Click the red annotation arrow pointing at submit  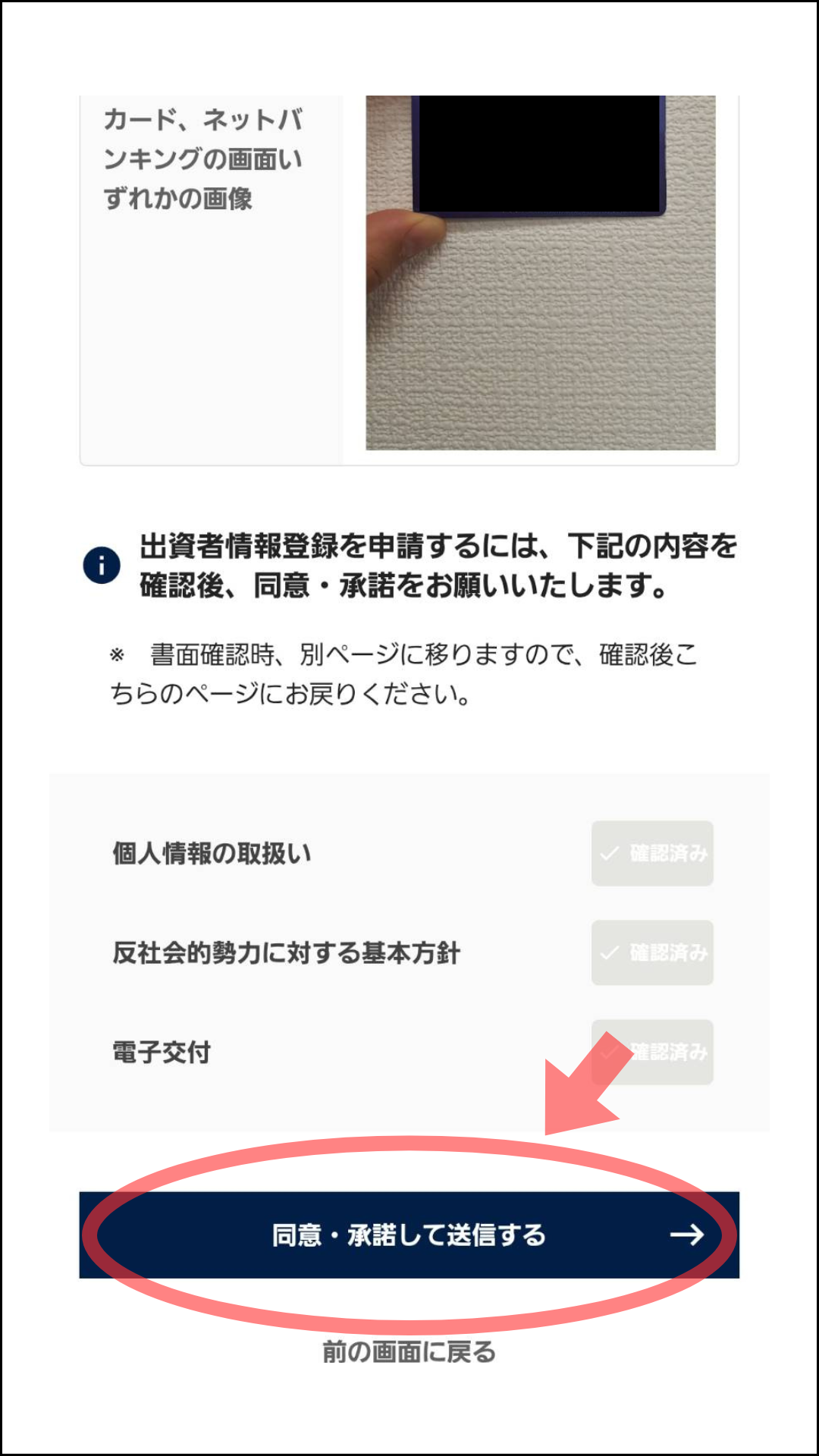[x=588, y=1084]
